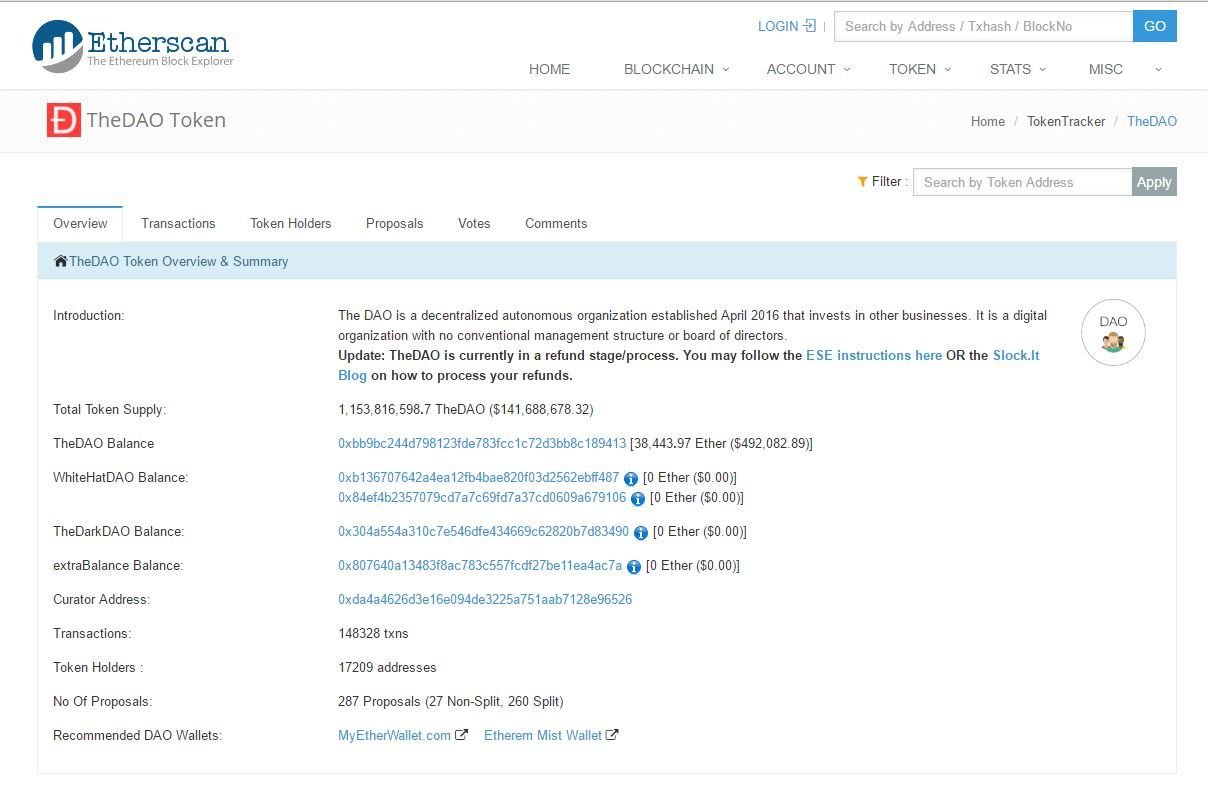This screenshot has width=1208, height=786.
Task: Click info icon beside TheDarkDAO address
Action: 641,533
